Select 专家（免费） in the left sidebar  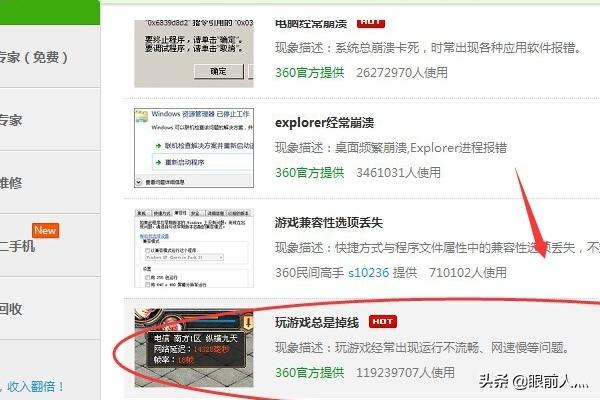32,57
